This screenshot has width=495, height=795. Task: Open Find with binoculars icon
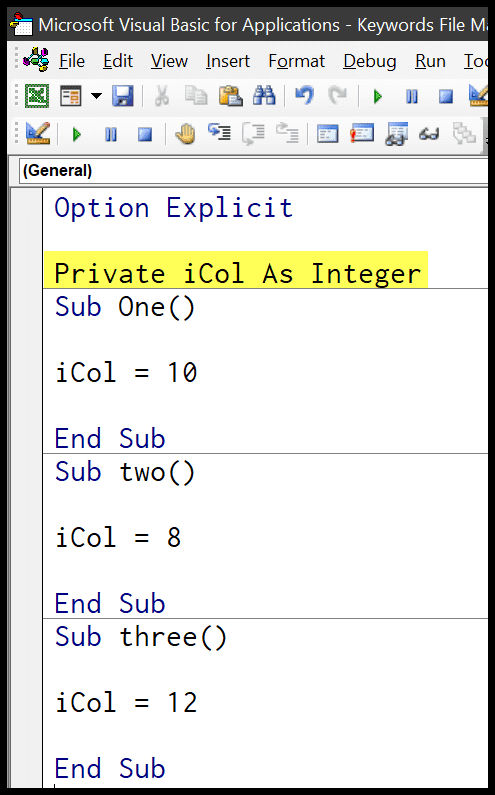pos(264,95)
